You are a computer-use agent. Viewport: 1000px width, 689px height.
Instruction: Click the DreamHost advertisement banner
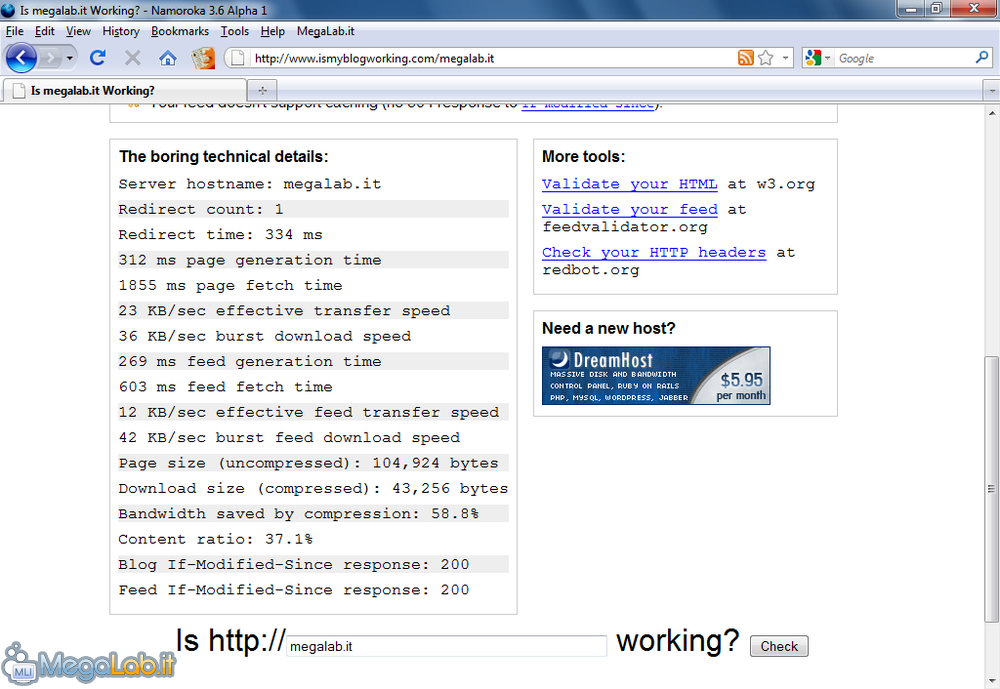(656, 376)
